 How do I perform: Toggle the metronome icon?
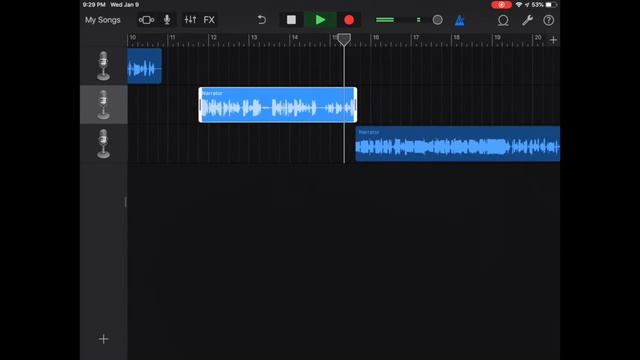460,20
